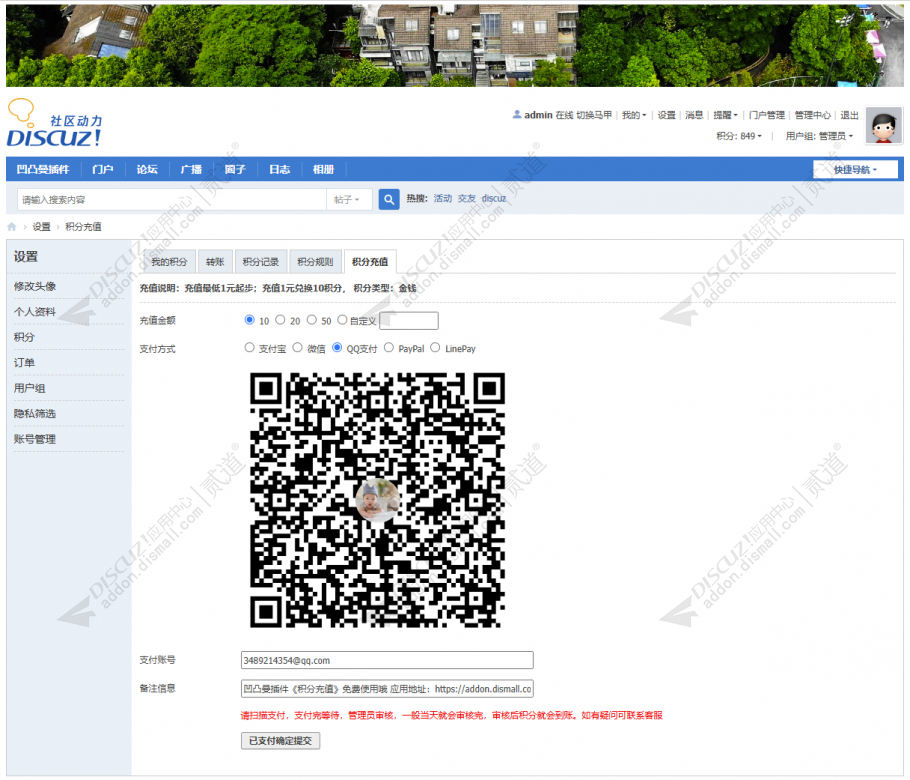Viewport: 910px width, 780px height.
Task: Click the admin username link
Action: (538, 115)
